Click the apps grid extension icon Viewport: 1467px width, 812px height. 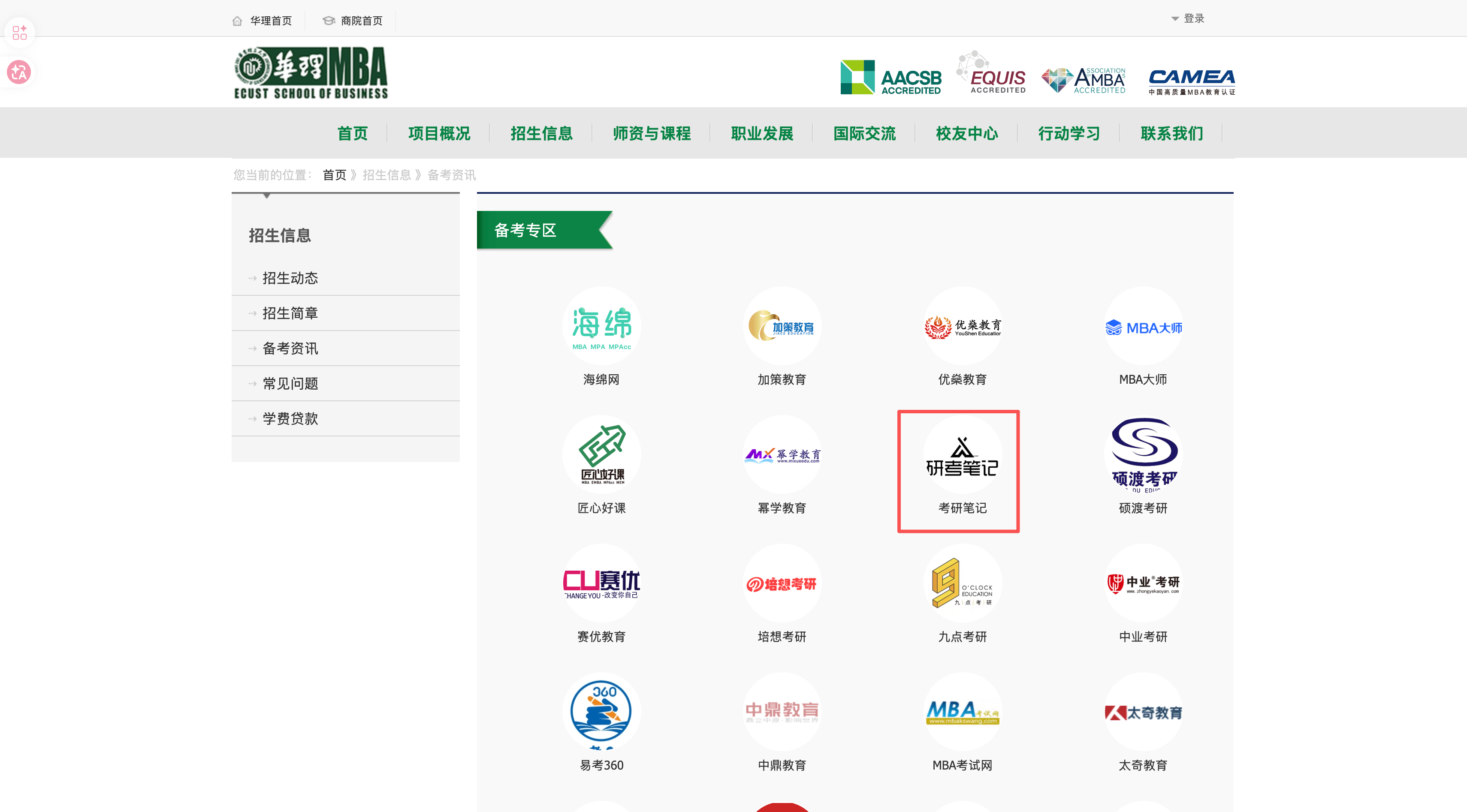(x=19, y=33)
